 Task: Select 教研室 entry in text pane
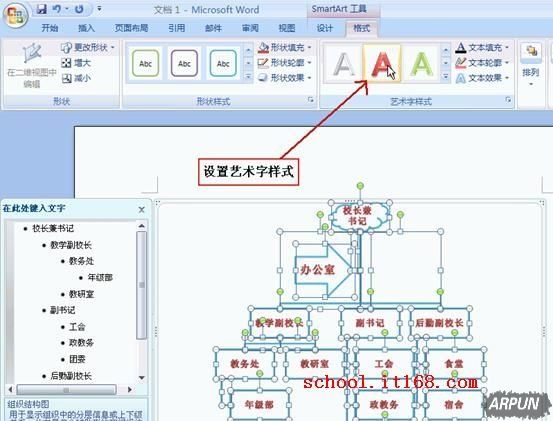click(81, 294)
